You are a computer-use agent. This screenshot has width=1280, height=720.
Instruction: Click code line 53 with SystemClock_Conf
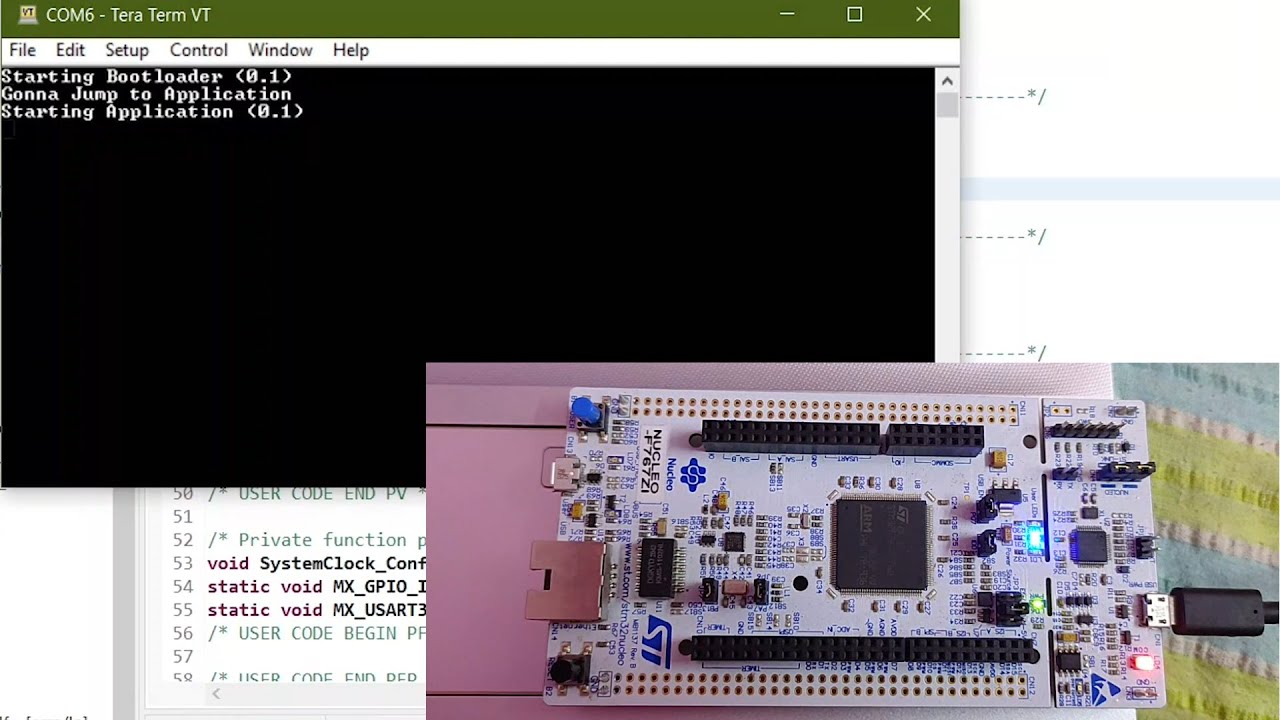(x=315, y=563)
